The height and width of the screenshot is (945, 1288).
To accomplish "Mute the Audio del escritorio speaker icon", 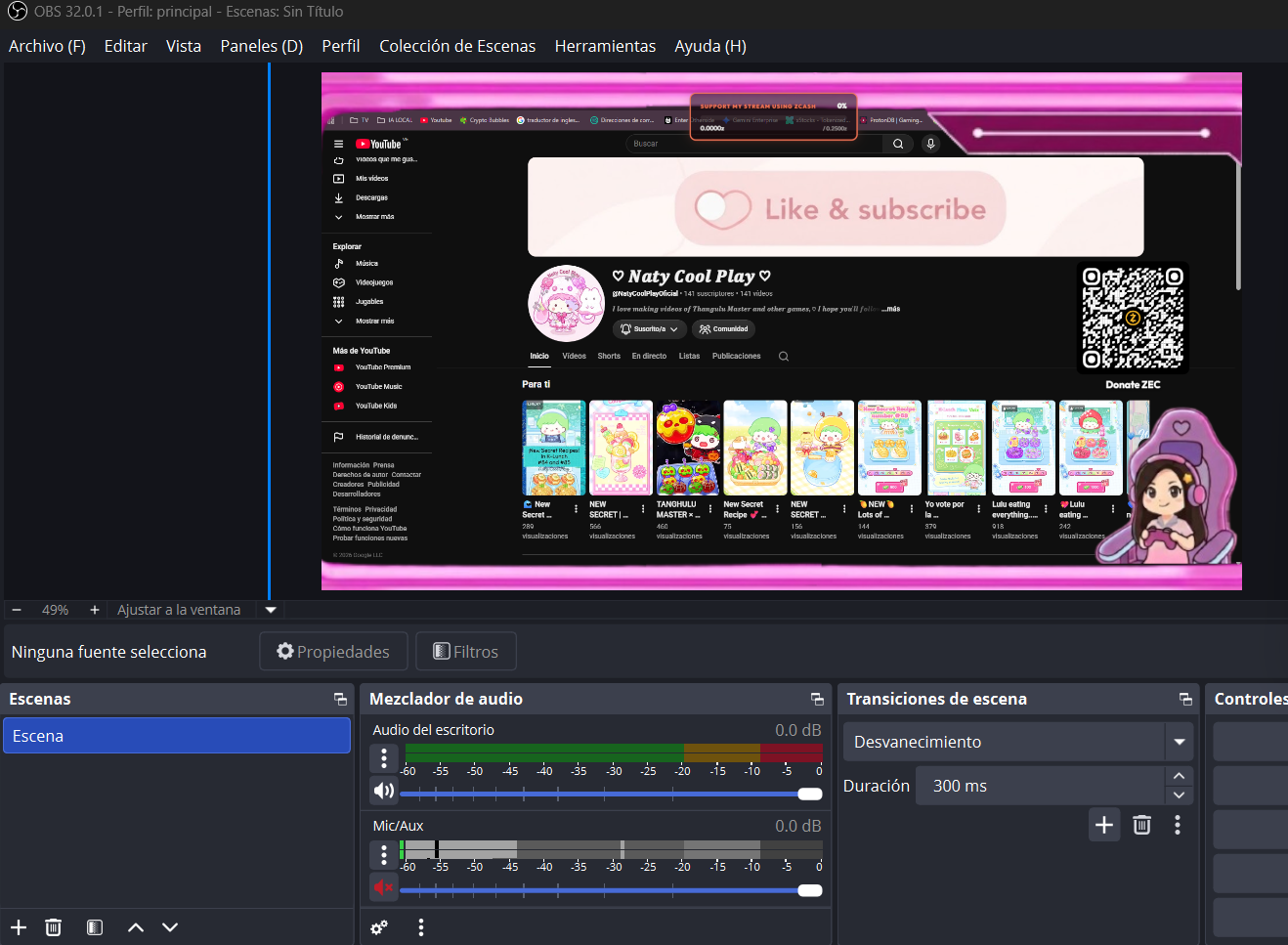I will click(384, 791).
